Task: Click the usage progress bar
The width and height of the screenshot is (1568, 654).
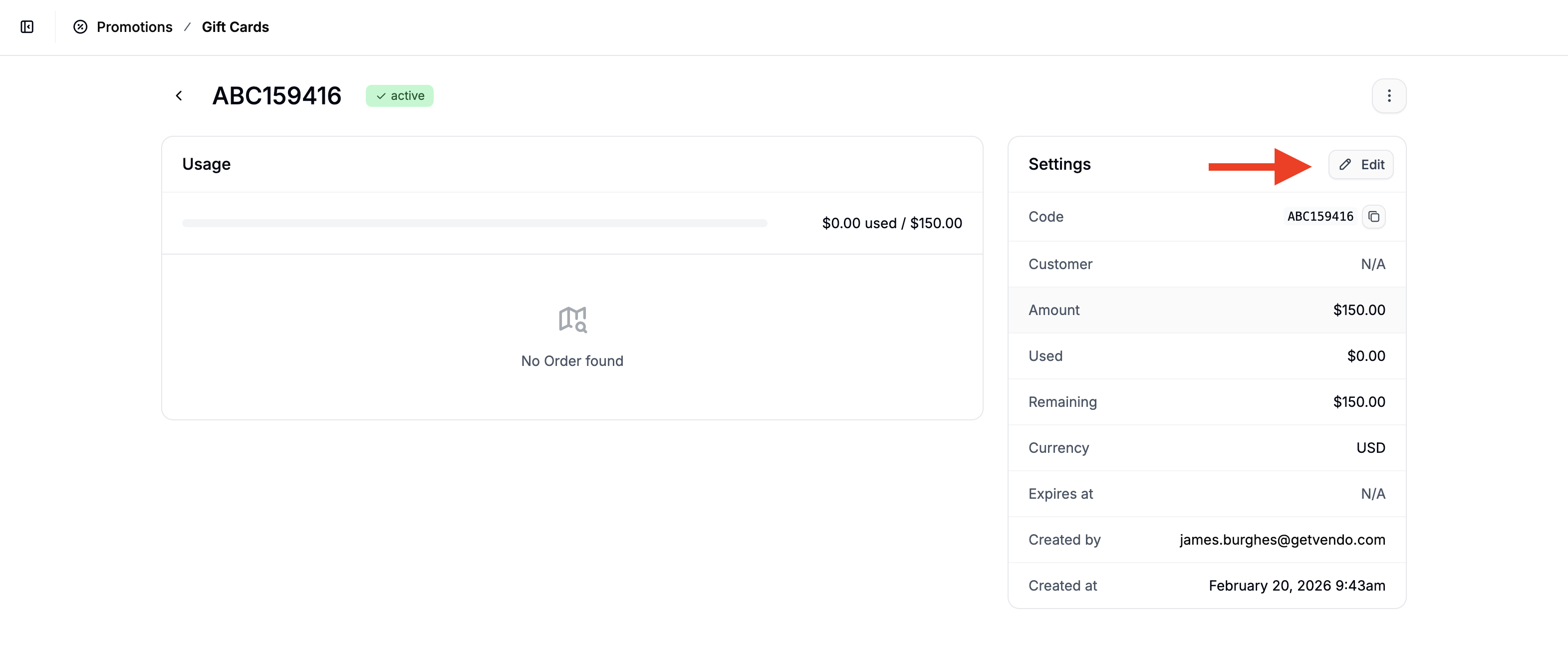Action: coord(474,223)
